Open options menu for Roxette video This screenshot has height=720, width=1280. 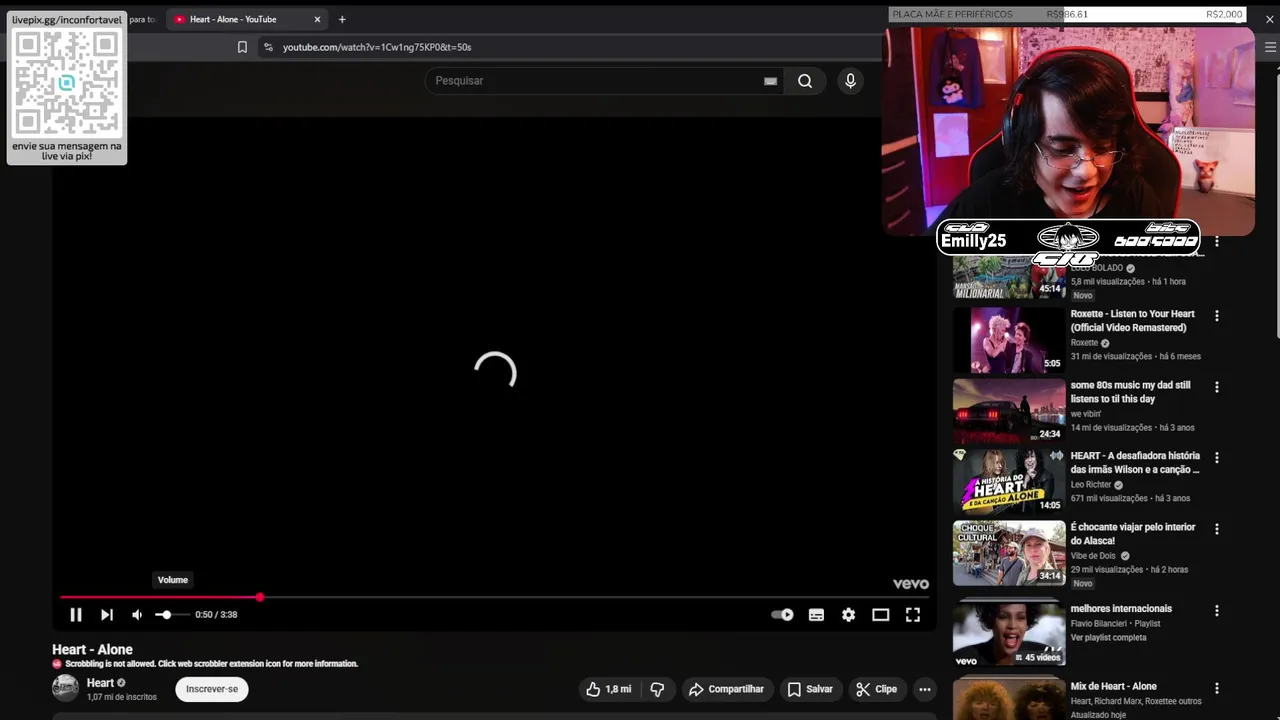1217,316
